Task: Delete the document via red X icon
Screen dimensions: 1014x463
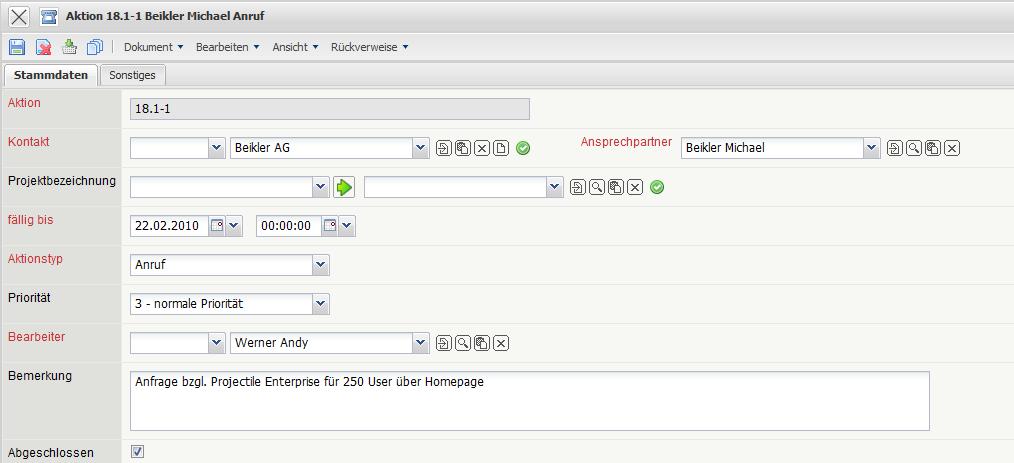Action: click(x=43, y=47)
